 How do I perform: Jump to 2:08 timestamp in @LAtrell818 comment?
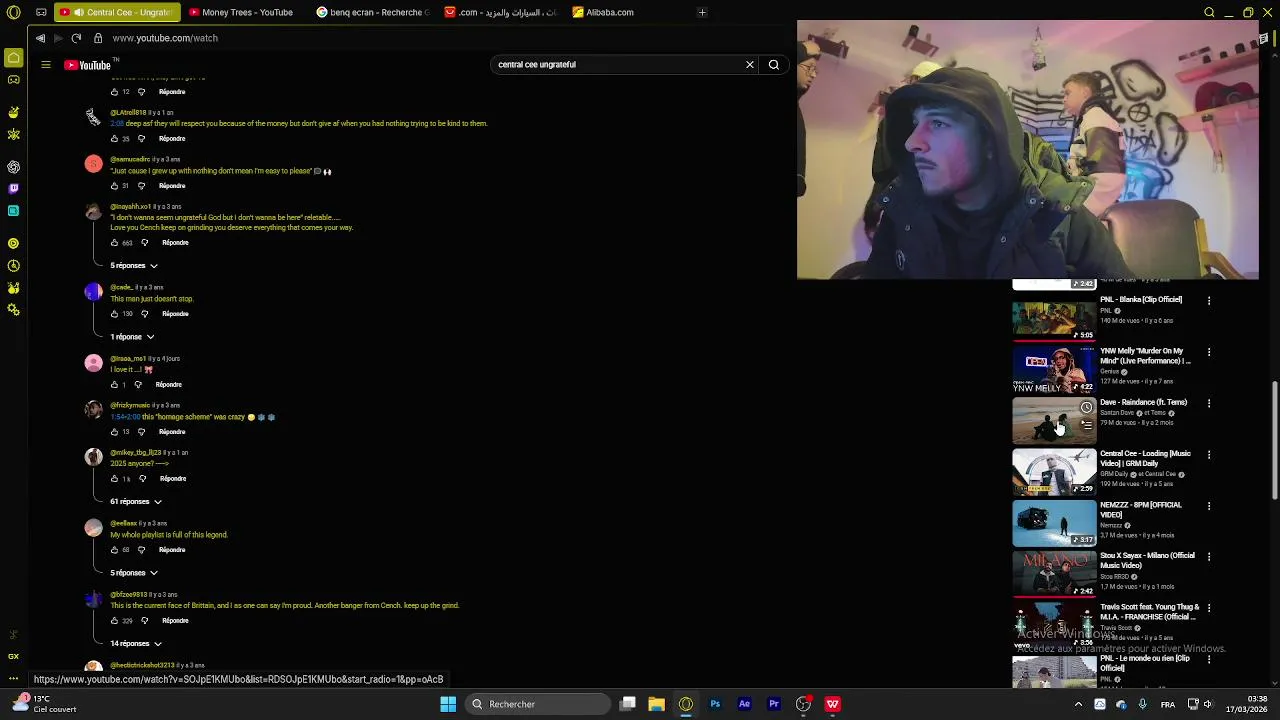[116, 124]
